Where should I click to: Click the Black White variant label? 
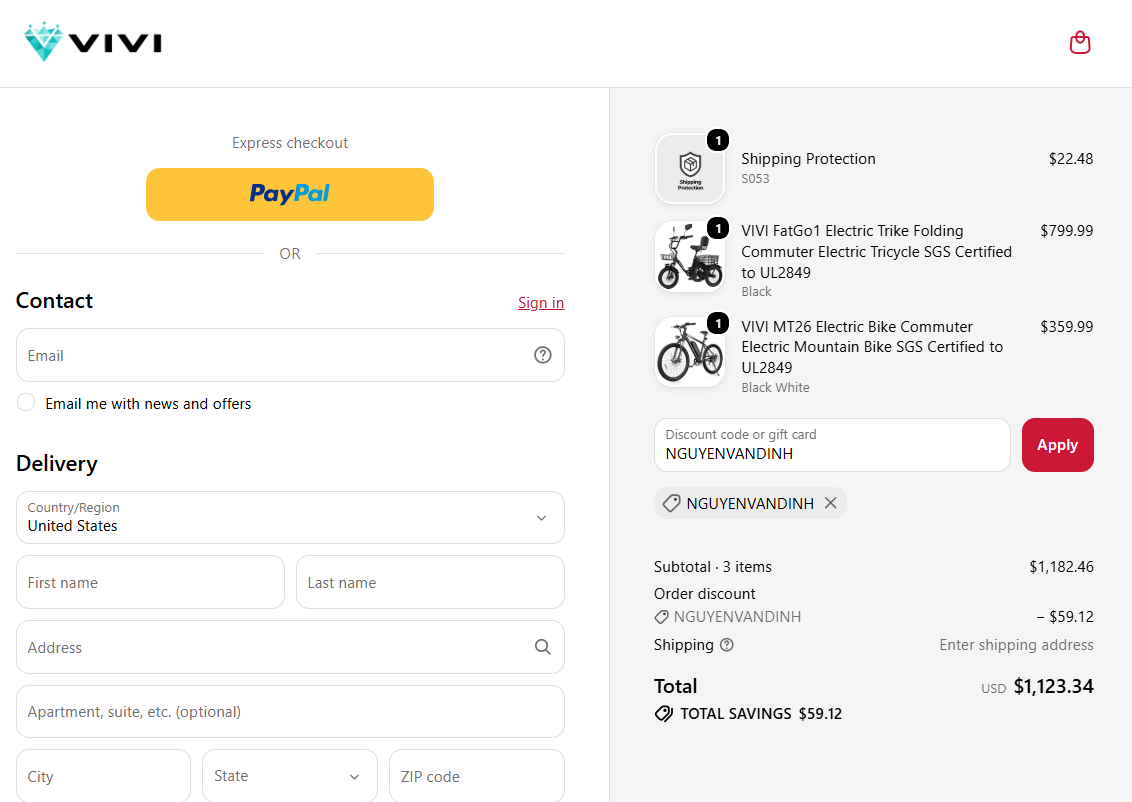coord(775,388)
